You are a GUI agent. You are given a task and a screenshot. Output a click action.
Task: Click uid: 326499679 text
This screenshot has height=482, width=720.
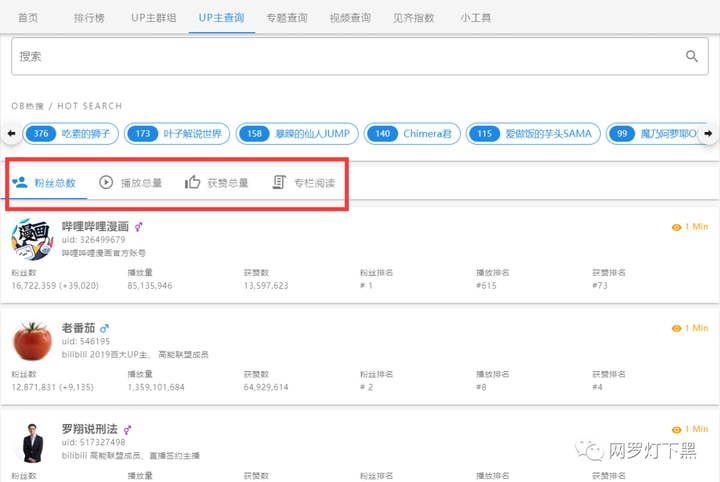click(x=93, y=240)
